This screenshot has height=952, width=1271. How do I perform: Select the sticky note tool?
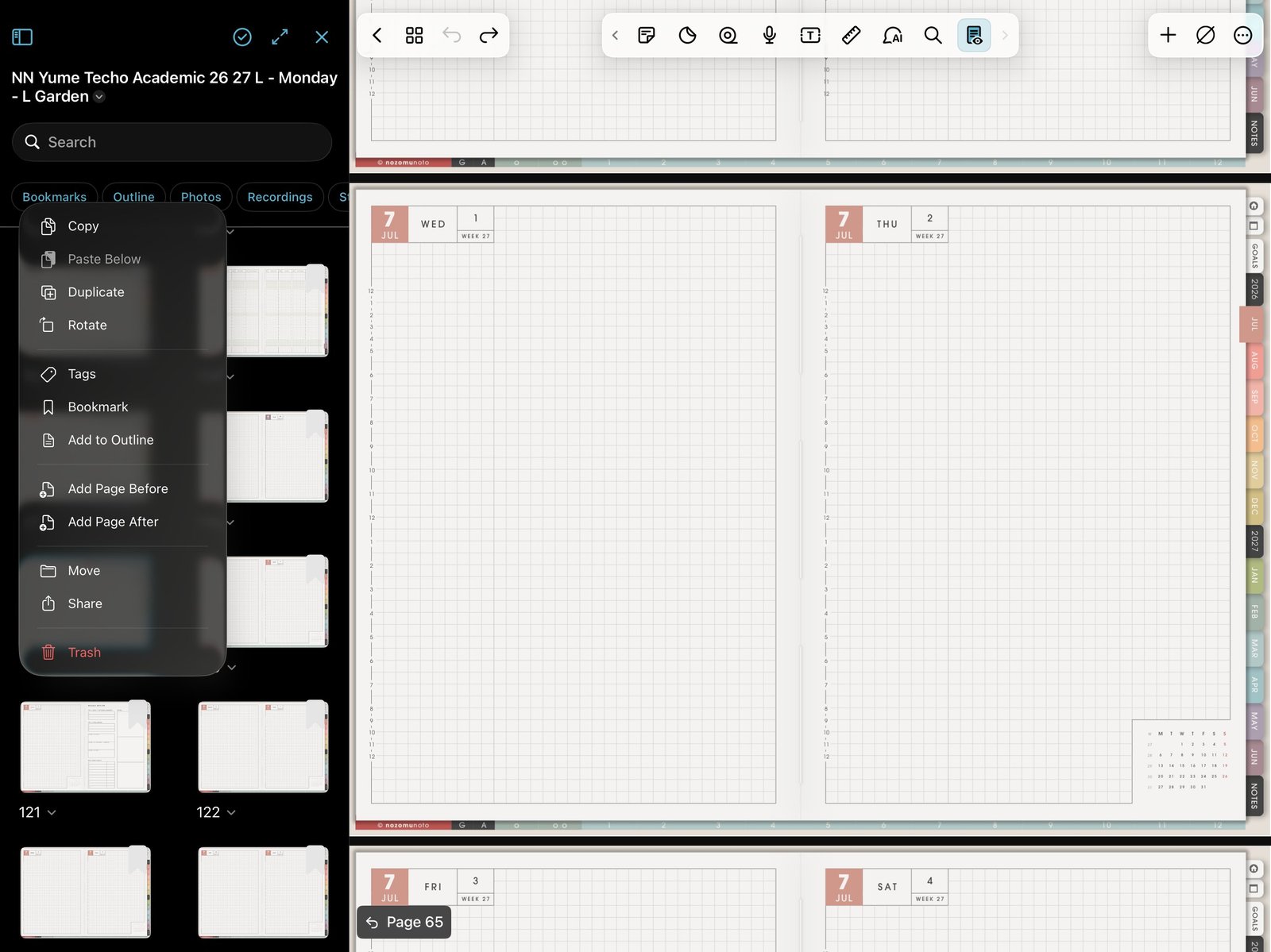pyautogui.click(x=647, y=35)
